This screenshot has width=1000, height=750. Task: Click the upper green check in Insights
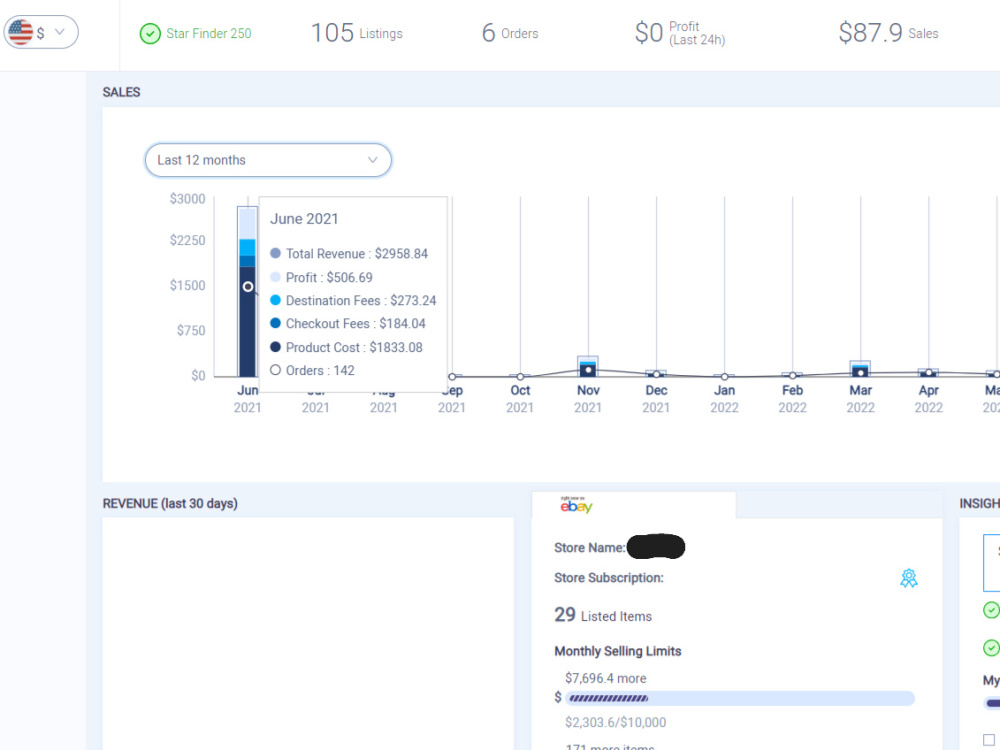[991, 610]
